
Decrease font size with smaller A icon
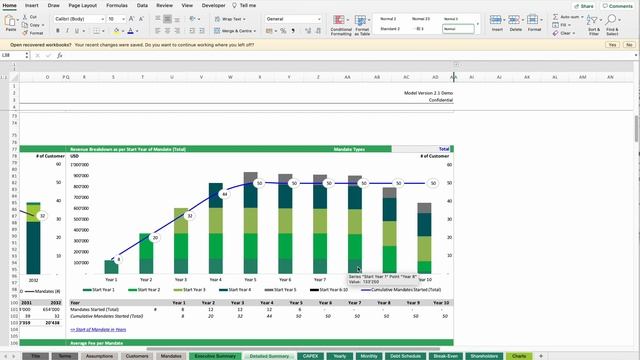(141, 19)
